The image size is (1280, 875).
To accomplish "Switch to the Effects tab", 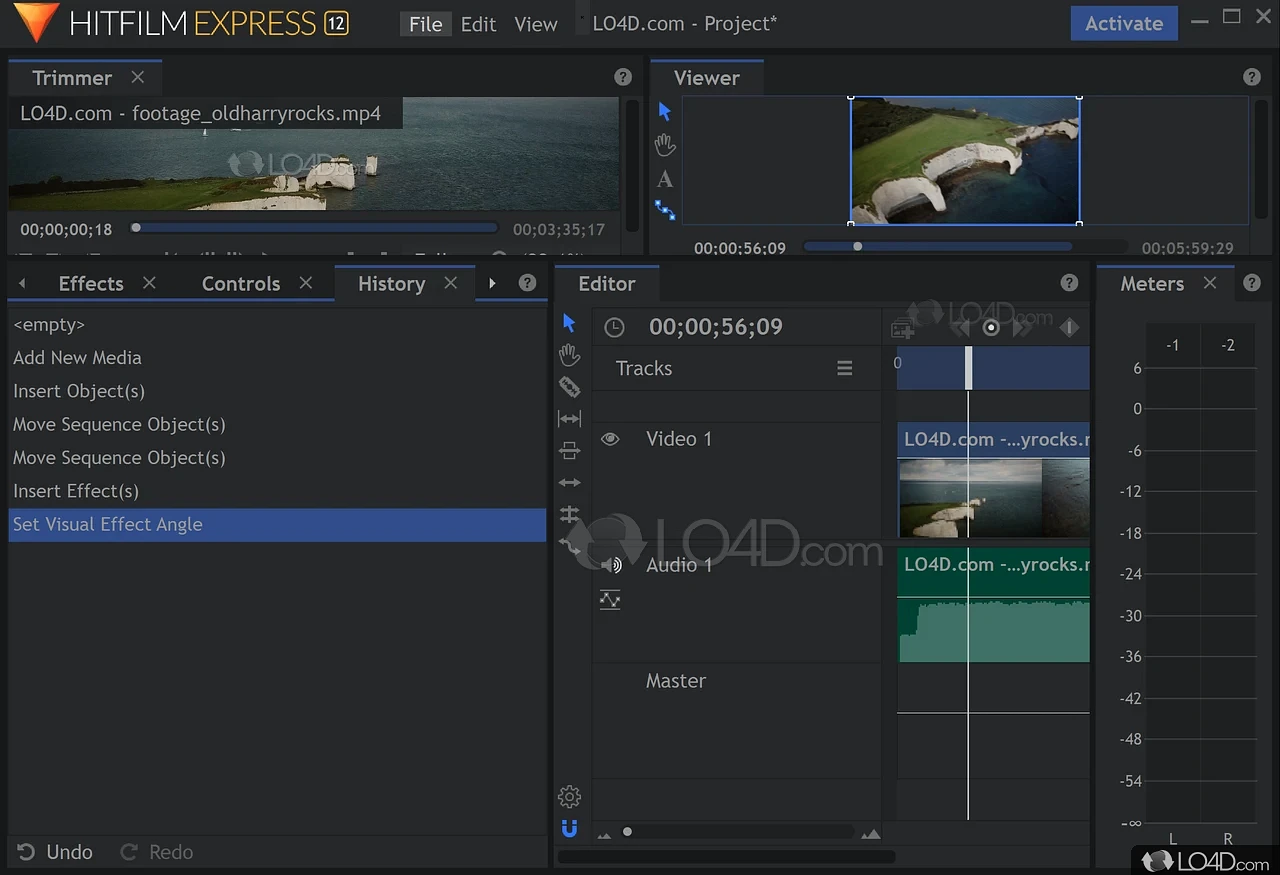I will coord(91,283).
